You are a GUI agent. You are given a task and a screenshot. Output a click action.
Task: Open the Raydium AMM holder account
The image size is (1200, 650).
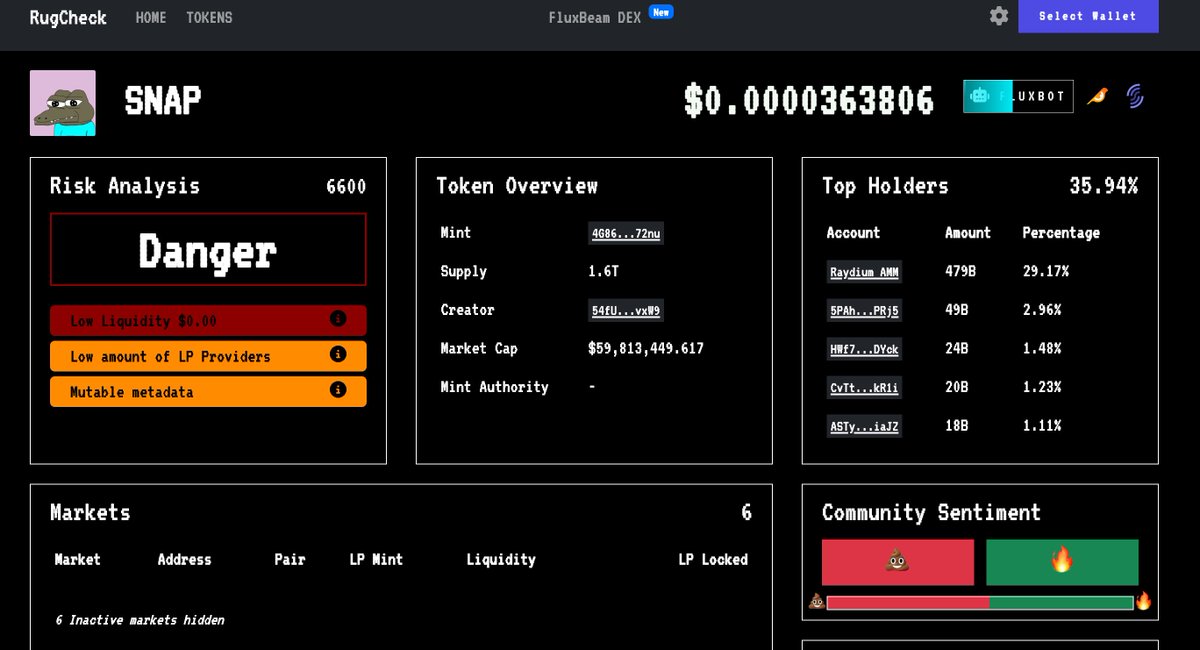point(864,272)
